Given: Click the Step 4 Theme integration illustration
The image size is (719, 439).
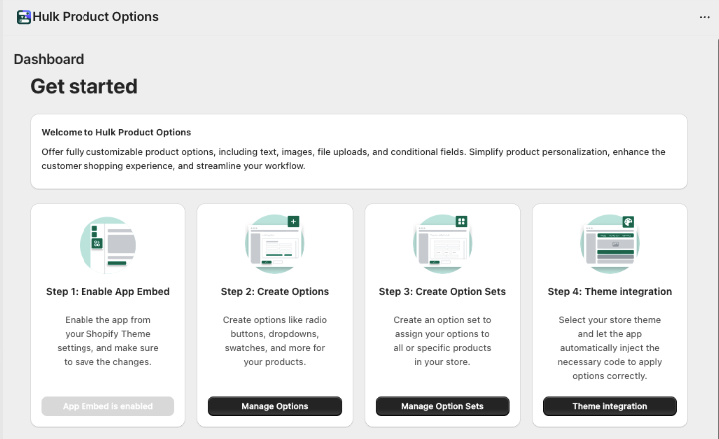Looking at the screenshot, I should pos(609,244).
